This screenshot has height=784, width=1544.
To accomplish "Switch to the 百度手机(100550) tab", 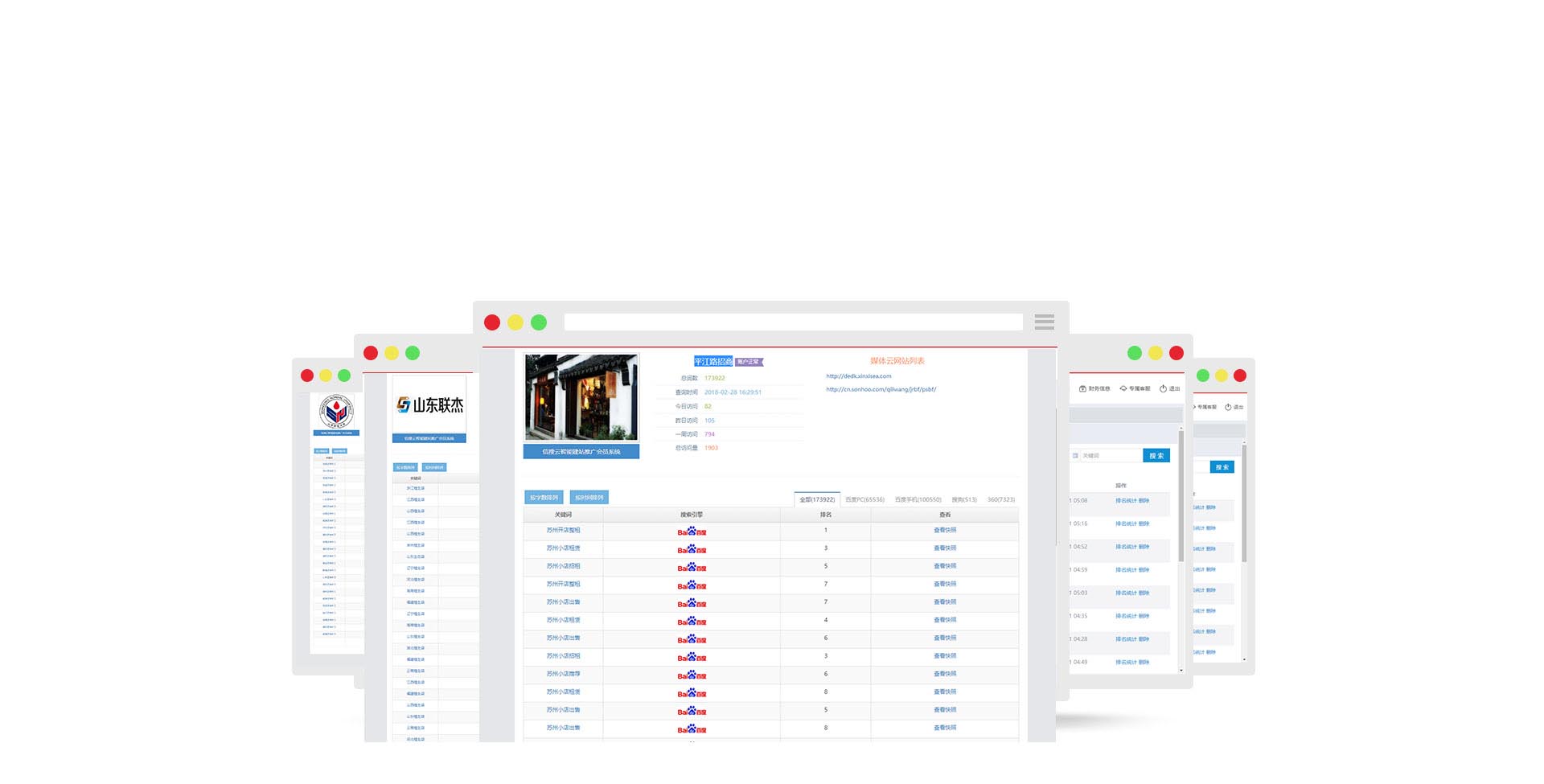I will pyautogui.click(x=918, y=499).
